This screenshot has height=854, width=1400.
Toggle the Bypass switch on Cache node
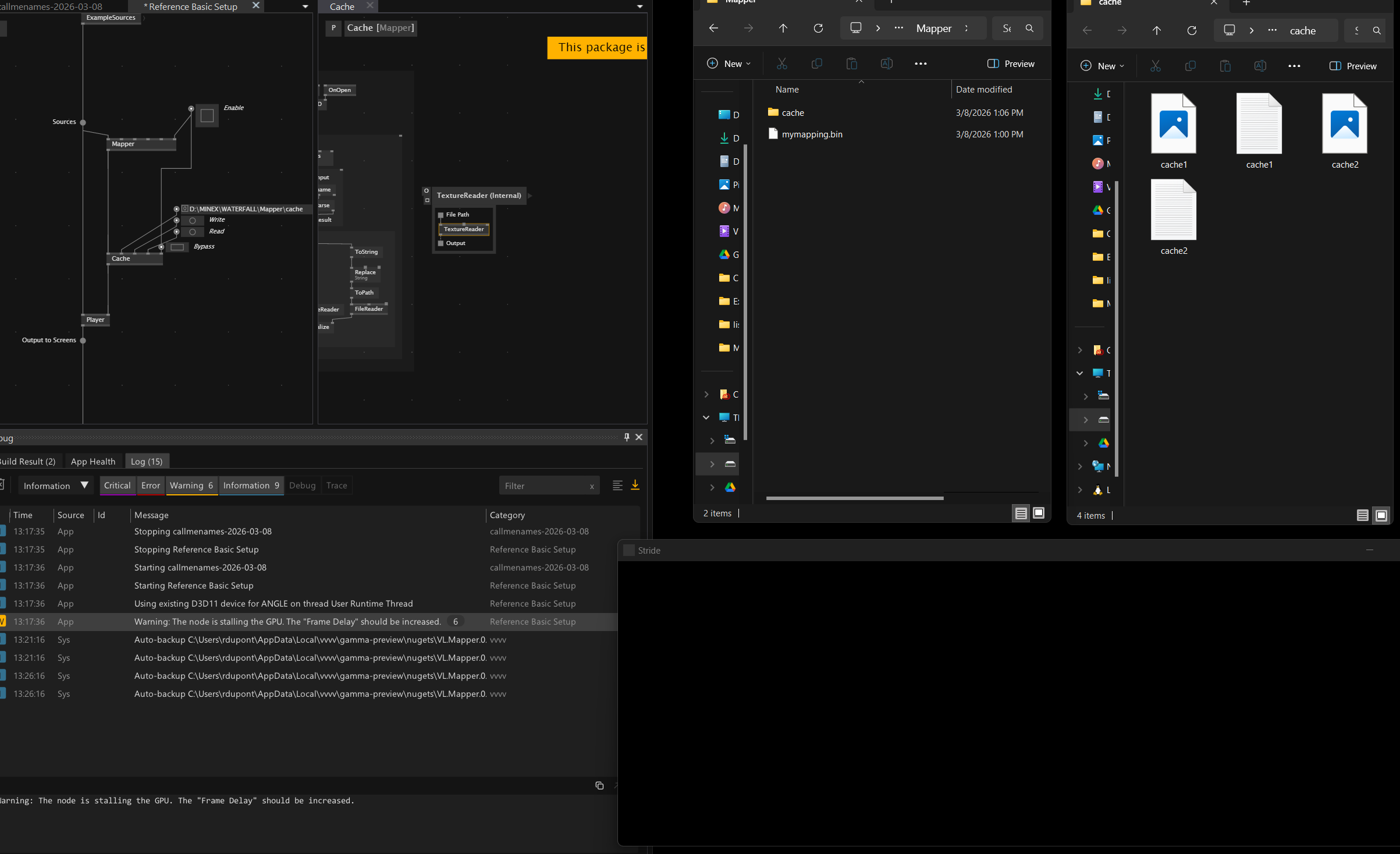[x=177, y=247]
